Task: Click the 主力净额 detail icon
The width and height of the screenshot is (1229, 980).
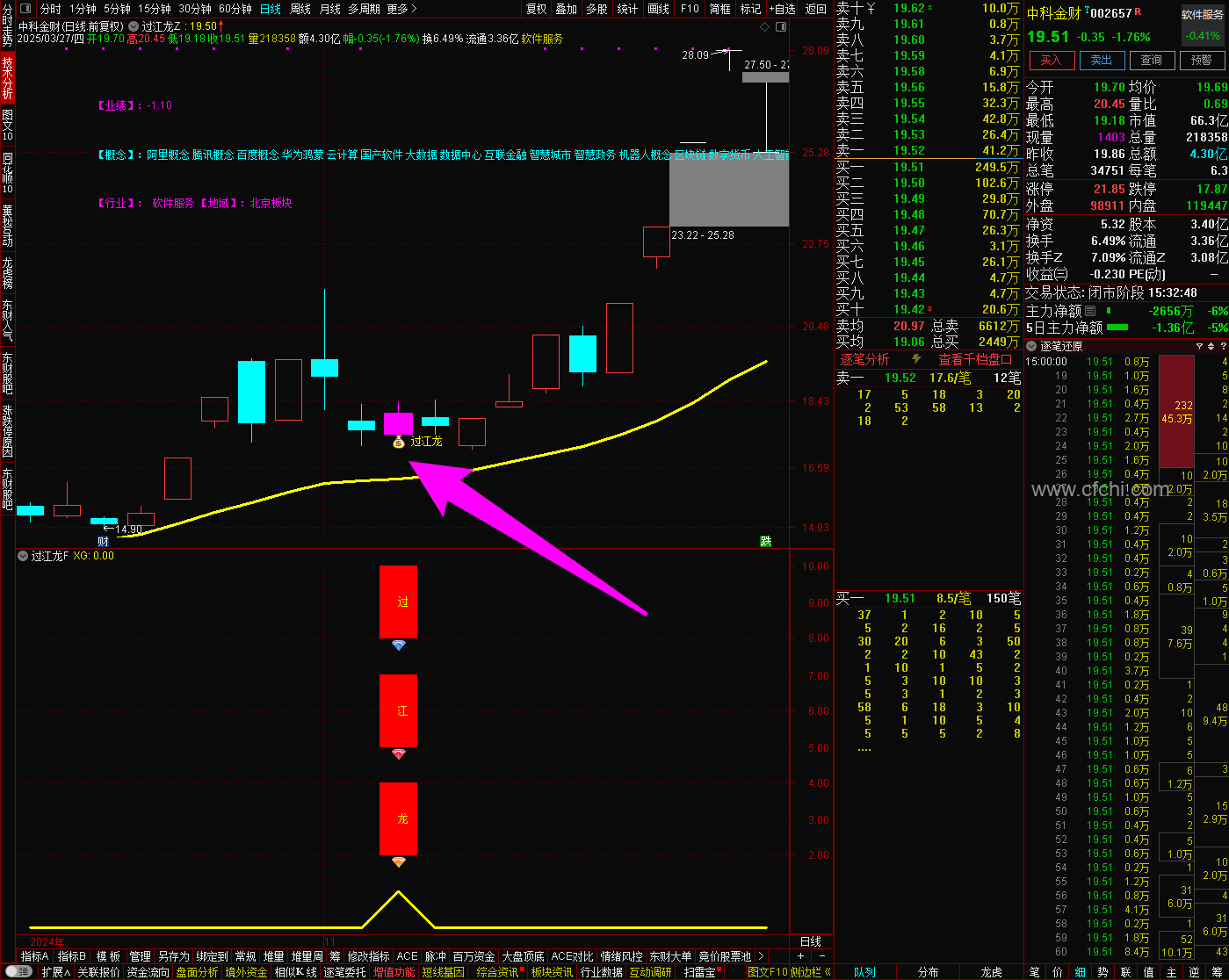Action: 1090,311
